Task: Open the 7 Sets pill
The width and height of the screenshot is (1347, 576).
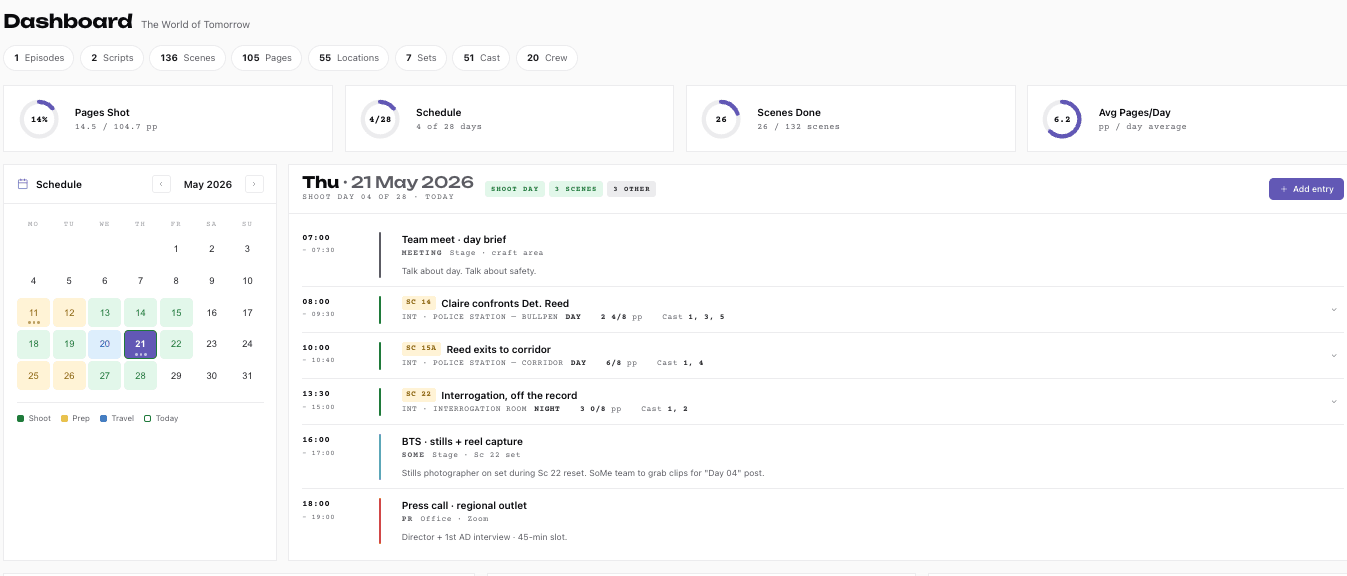Action: (x=421, y=58)
